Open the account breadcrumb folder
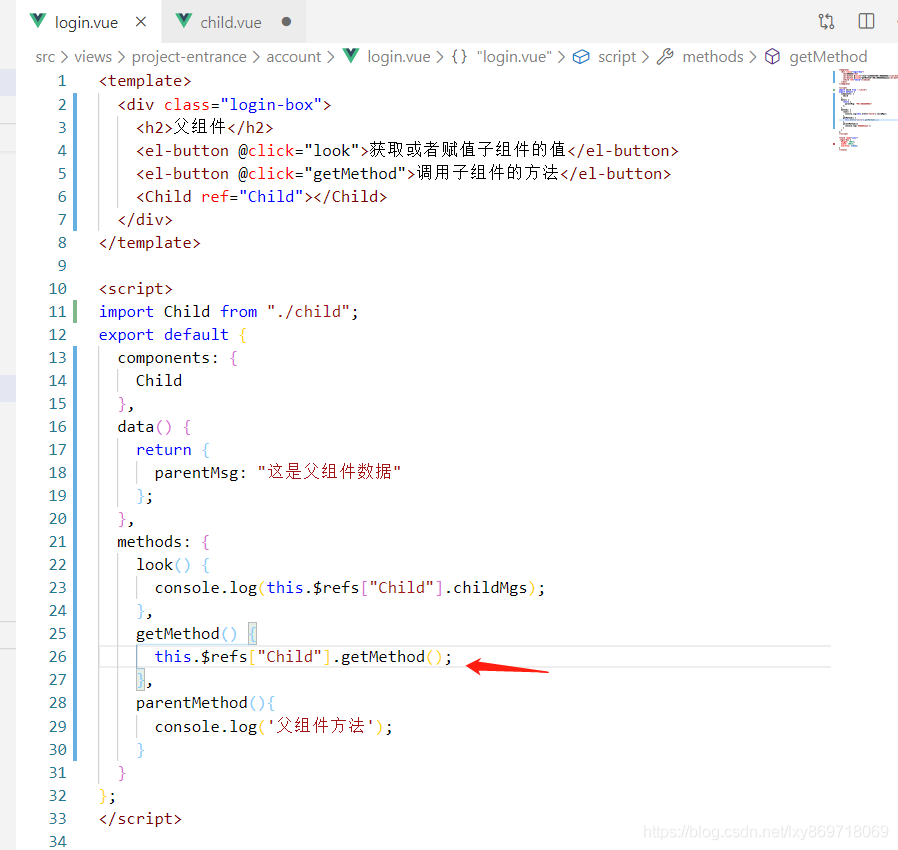898x850 pixels. pyautogui.click(x=293, y=57)
